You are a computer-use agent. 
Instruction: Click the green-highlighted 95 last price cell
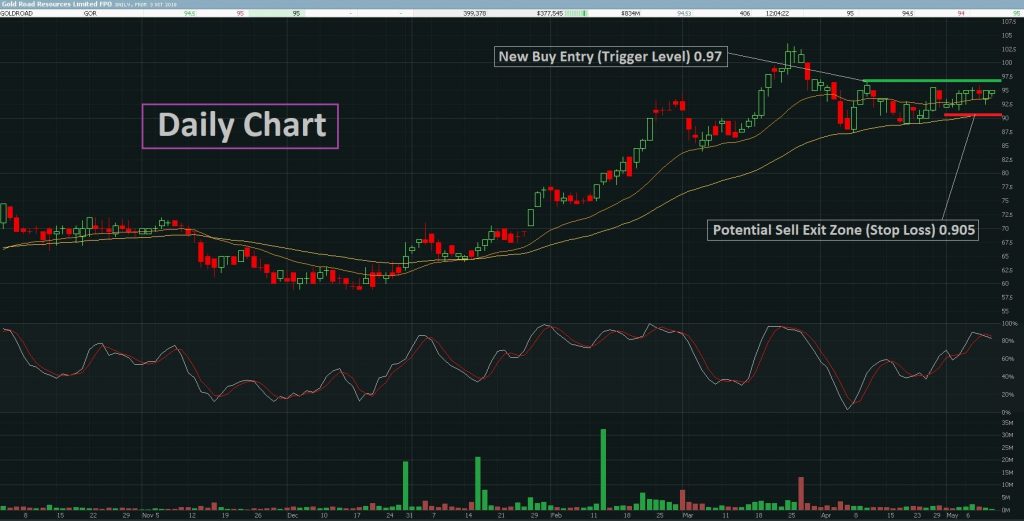click(276, 13)
